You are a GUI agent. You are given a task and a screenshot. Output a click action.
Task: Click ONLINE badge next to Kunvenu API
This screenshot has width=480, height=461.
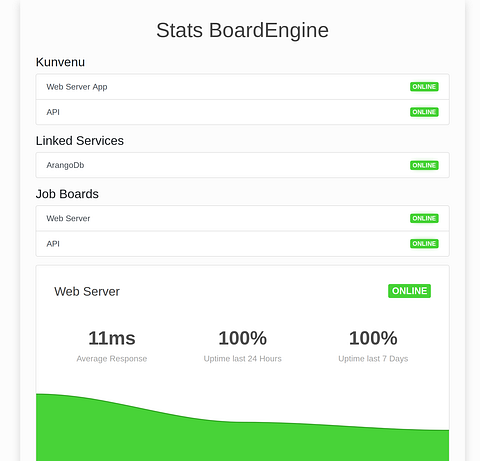(x=424, y=112)
